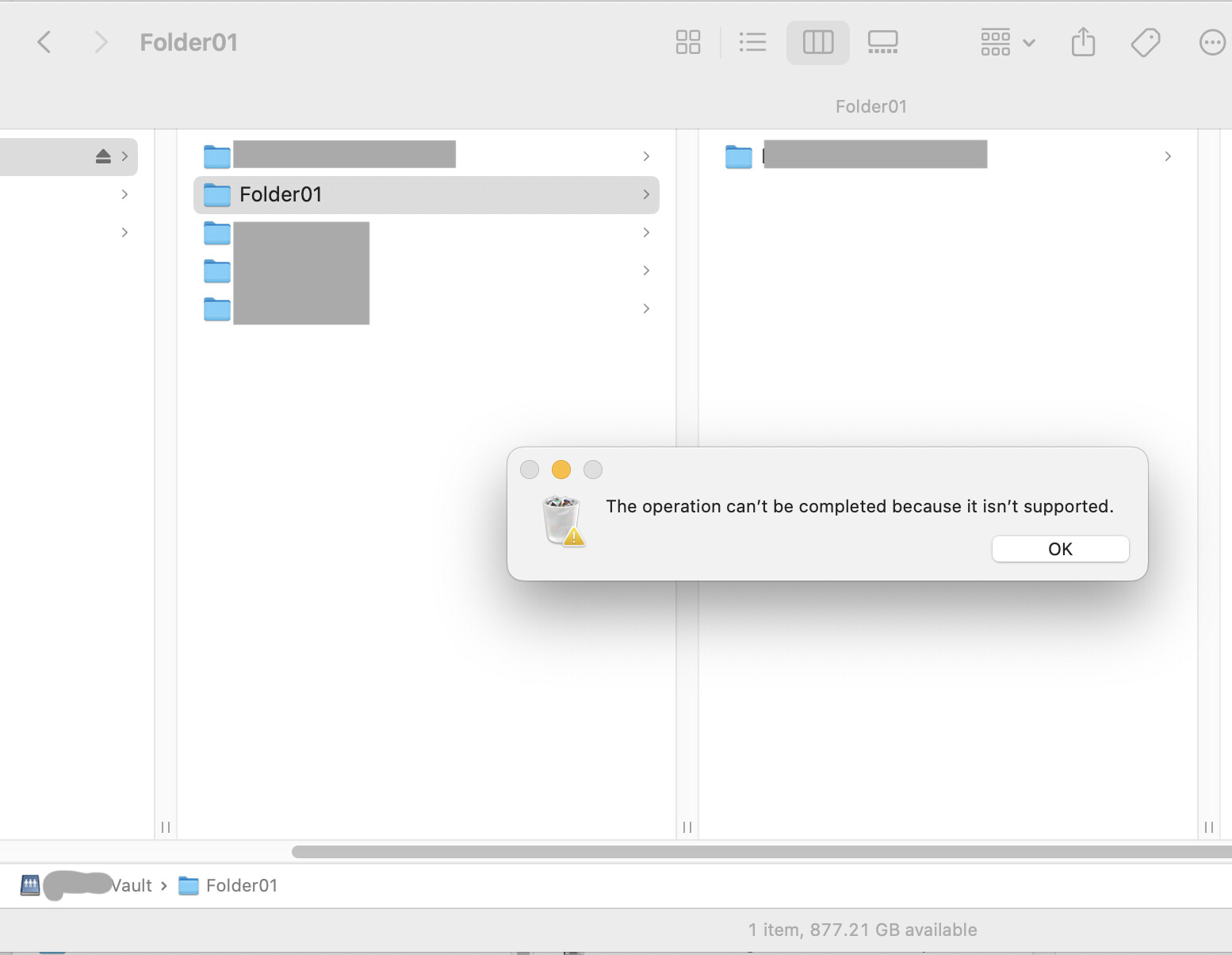
Task: Click the error message text in dialog
Action: click(x=859, y=506)
